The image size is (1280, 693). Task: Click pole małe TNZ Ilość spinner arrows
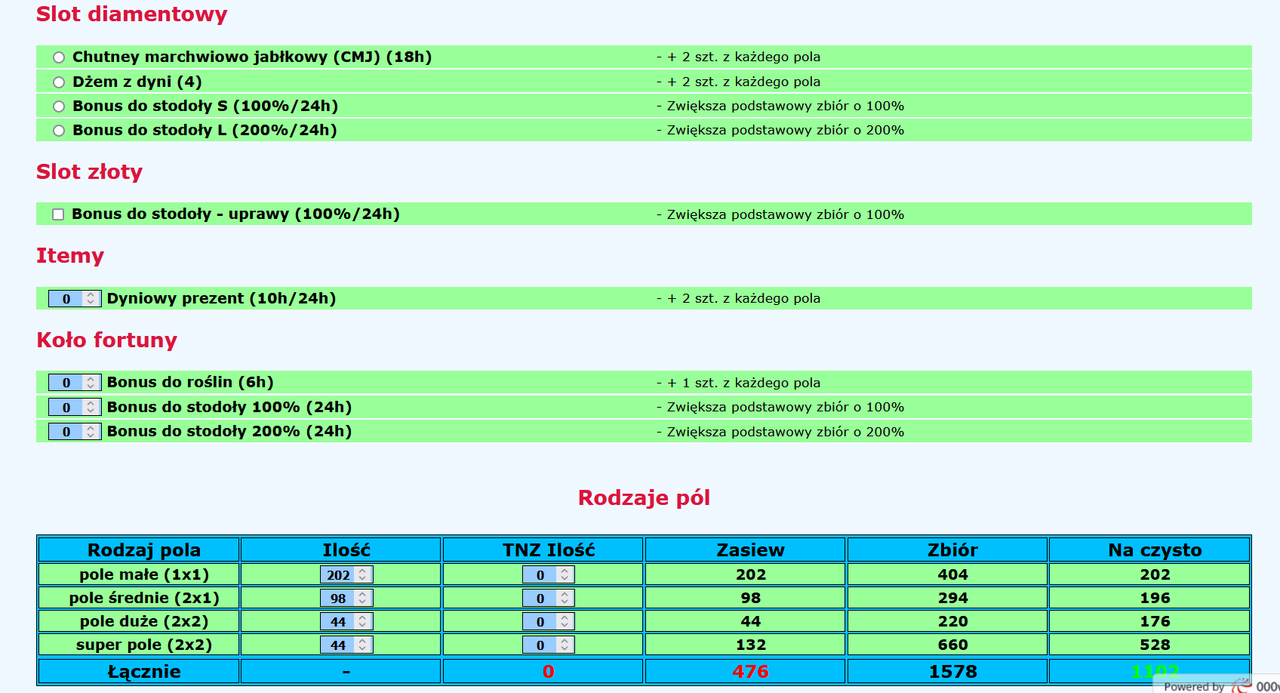(x=565, y=575)
